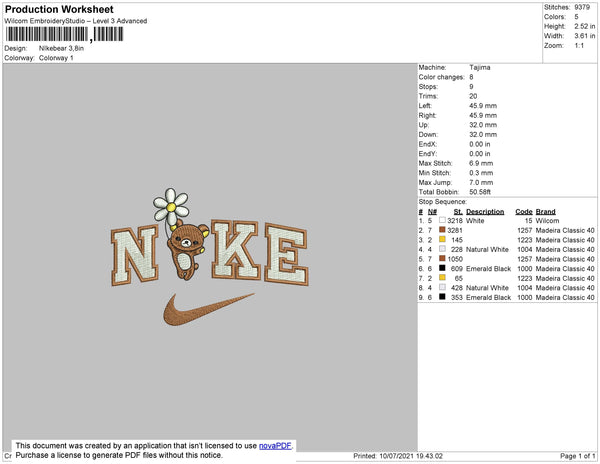Click the 'Description' column header
This screenshot has height=464, width=600.
(485, 212)
